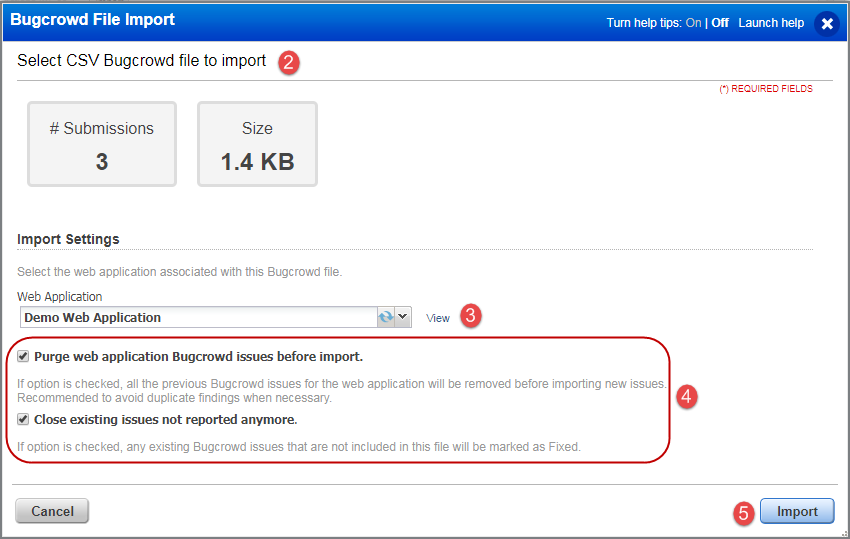Turn help tips Off
This screenshot has height=539, width=850.
[720, 23]
